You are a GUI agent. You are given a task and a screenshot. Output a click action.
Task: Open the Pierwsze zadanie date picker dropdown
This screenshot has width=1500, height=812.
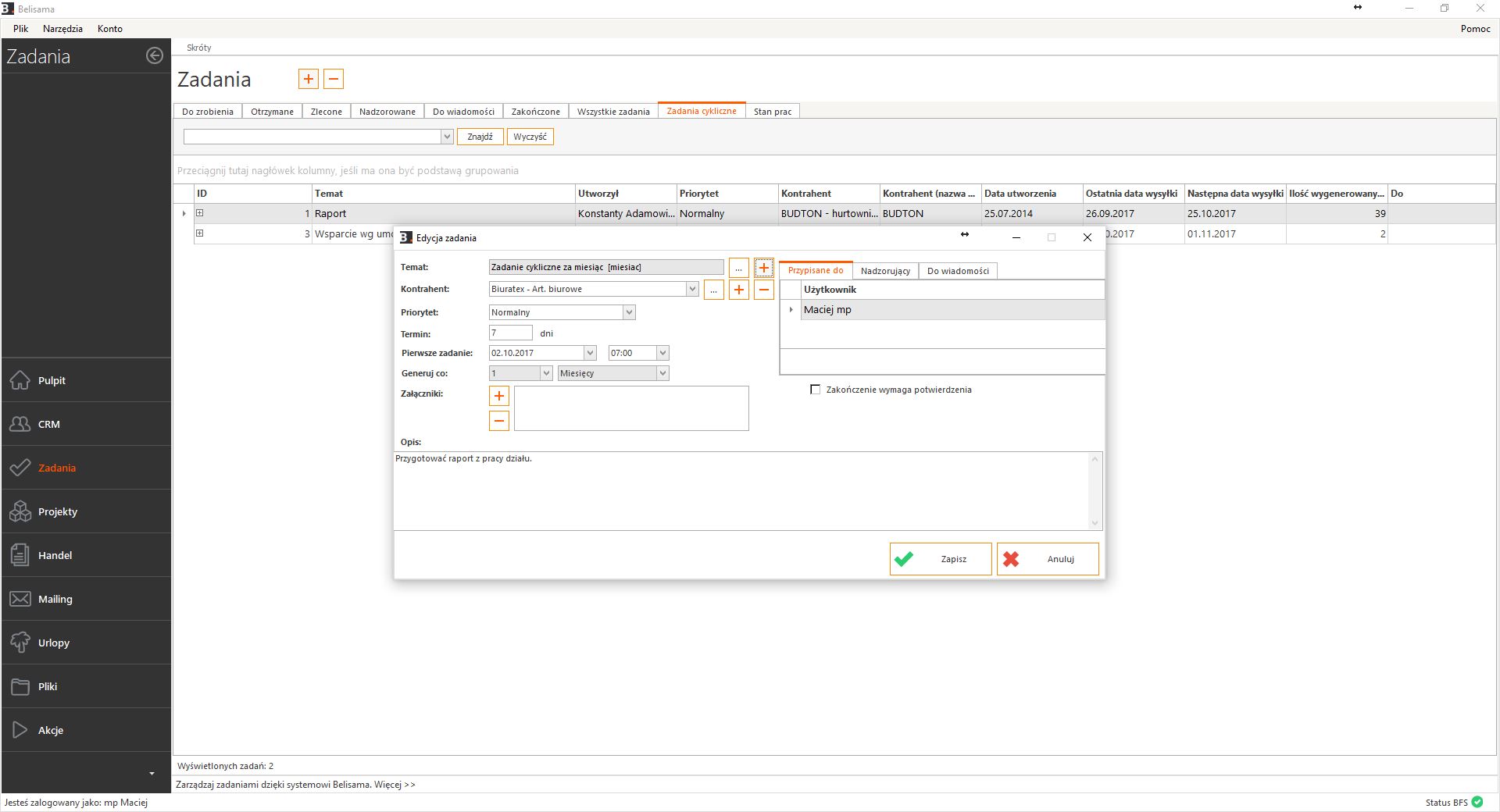pos(590,353)
